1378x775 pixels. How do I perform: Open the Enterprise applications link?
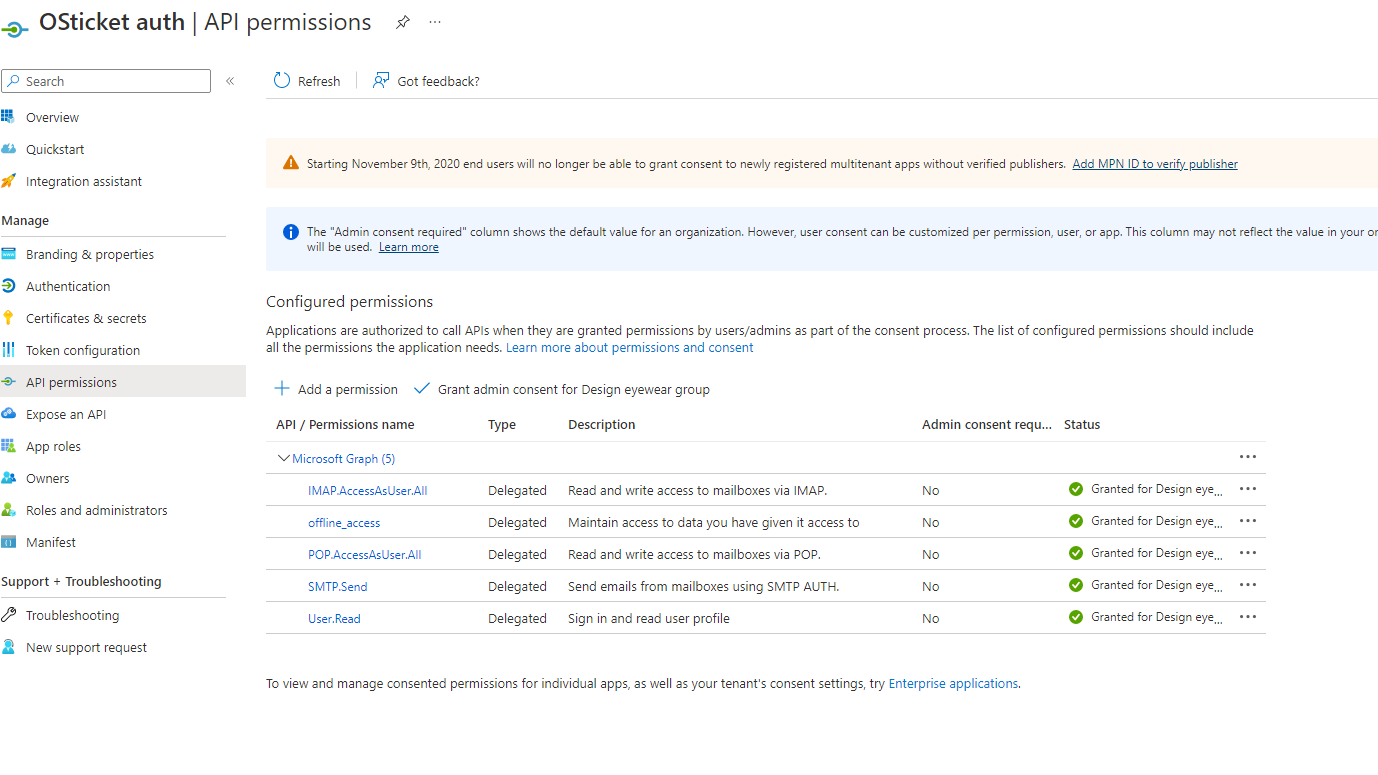(953, 684)
